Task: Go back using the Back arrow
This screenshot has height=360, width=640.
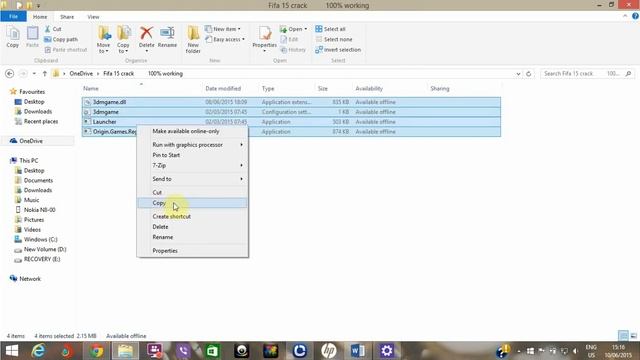Action: (x=9, y=73)
